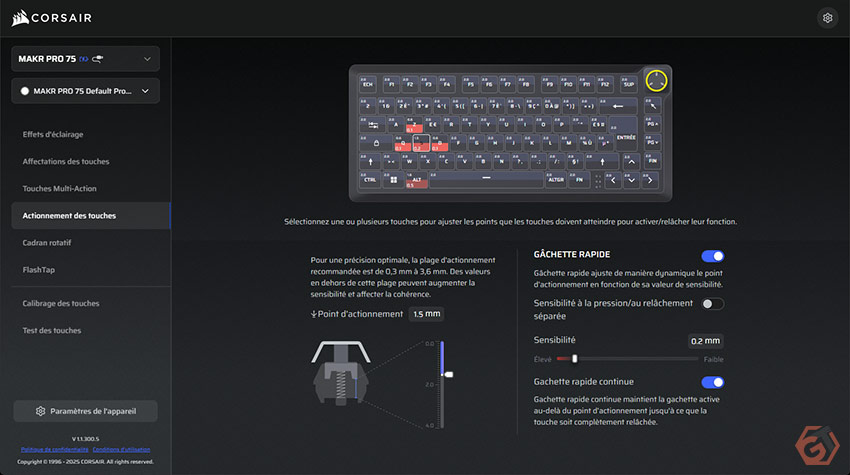Go to Touches Multi-Action
Viewport: 850px width, 475px height.
click(60, 188)
